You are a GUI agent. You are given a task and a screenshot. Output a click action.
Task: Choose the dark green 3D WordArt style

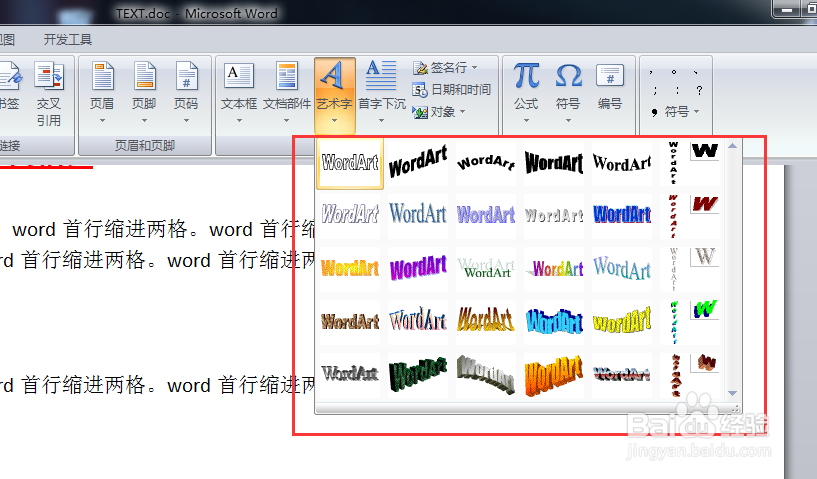point(418,375)
